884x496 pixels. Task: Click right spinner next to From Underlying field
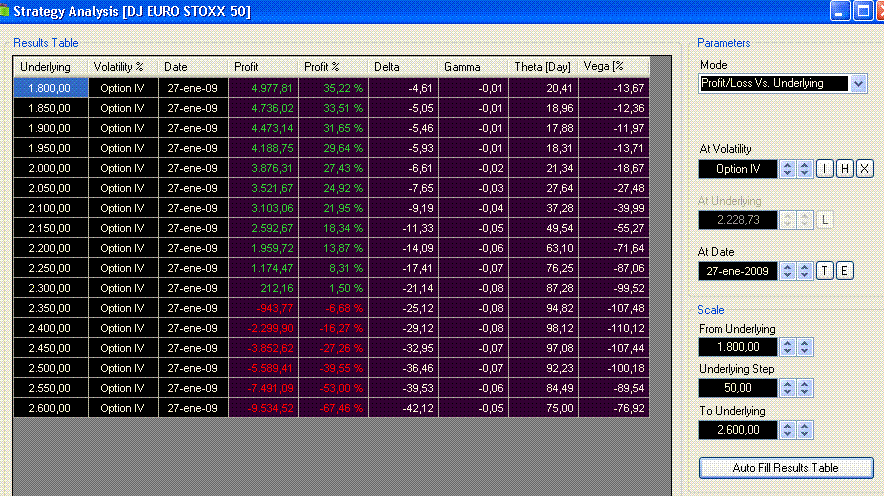(x=805, y=347)
